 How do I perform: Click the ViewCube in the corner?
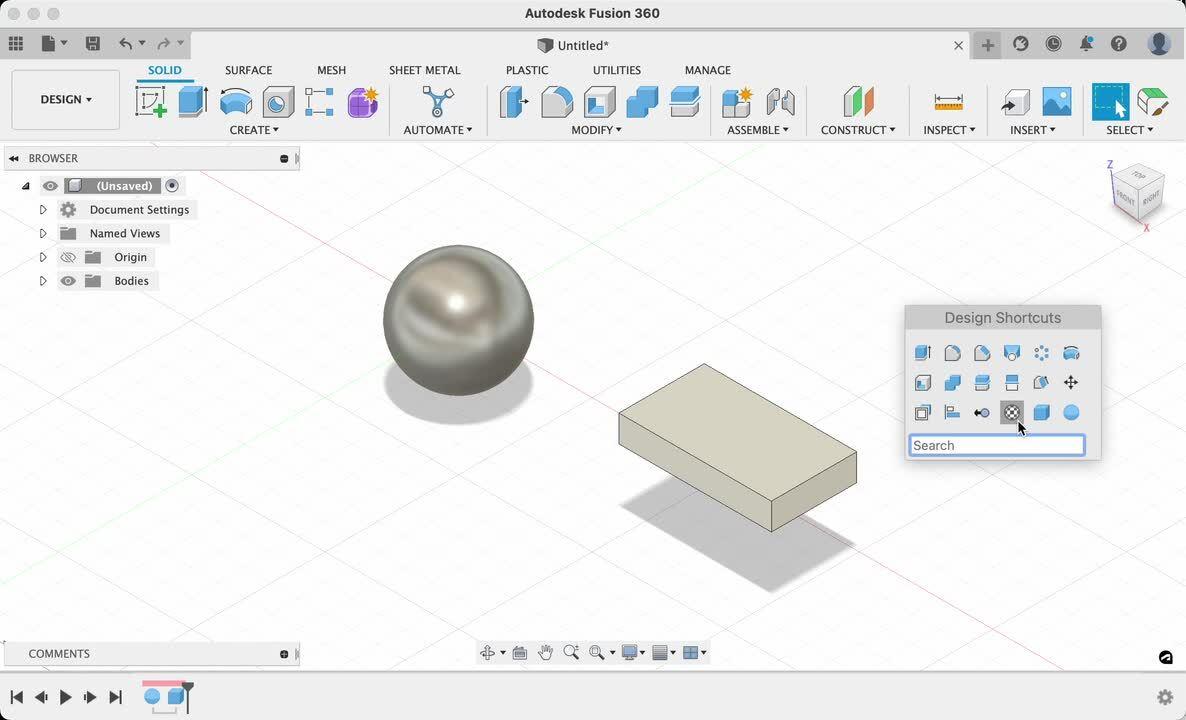tap(1136, 192)
